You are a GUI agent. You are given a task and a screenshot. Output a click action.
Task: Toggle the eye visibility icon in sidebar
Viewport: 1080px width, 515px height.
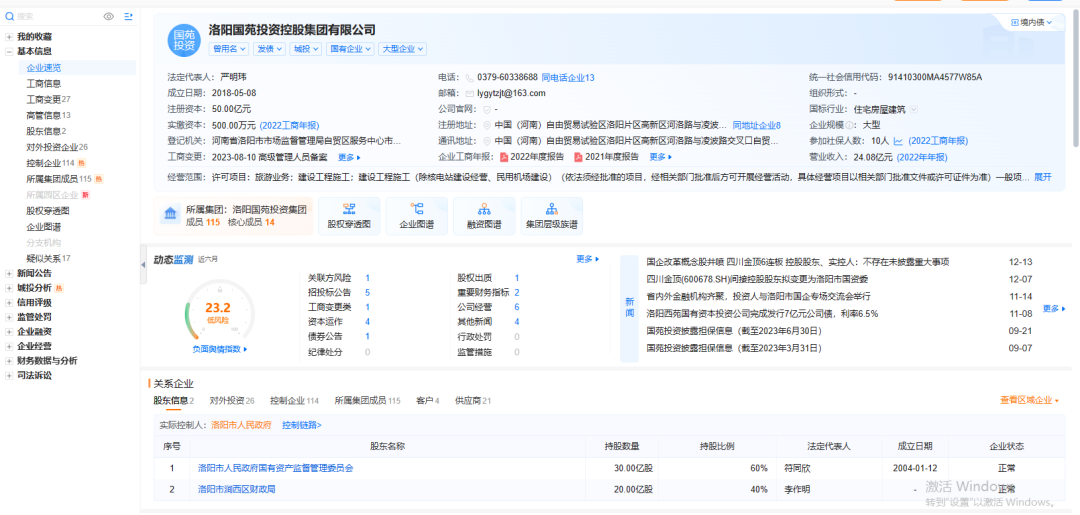coord(108,16)
